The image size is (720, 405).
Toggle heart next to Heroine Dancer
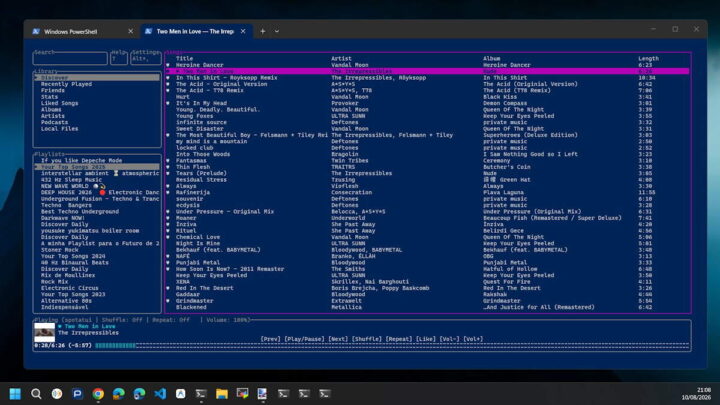click(x=168, y=65)
